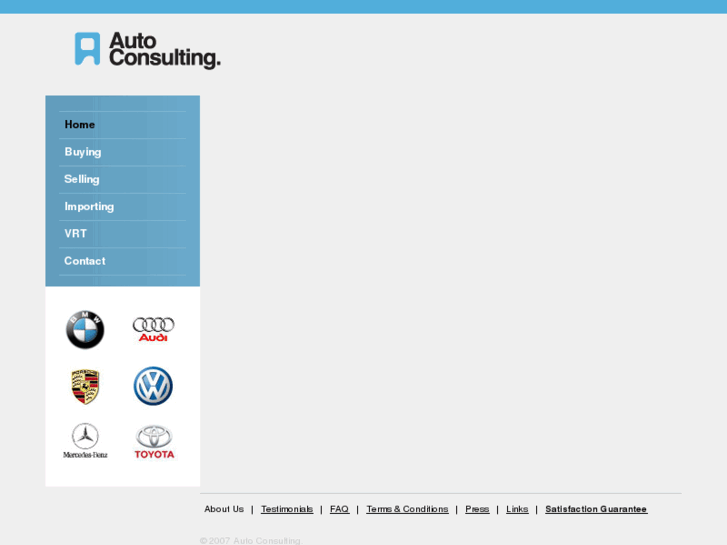Viewport: 727px width, 545px height.
Task: Click the Mercedes-Benz brand logo
Action: coord(85,441)
